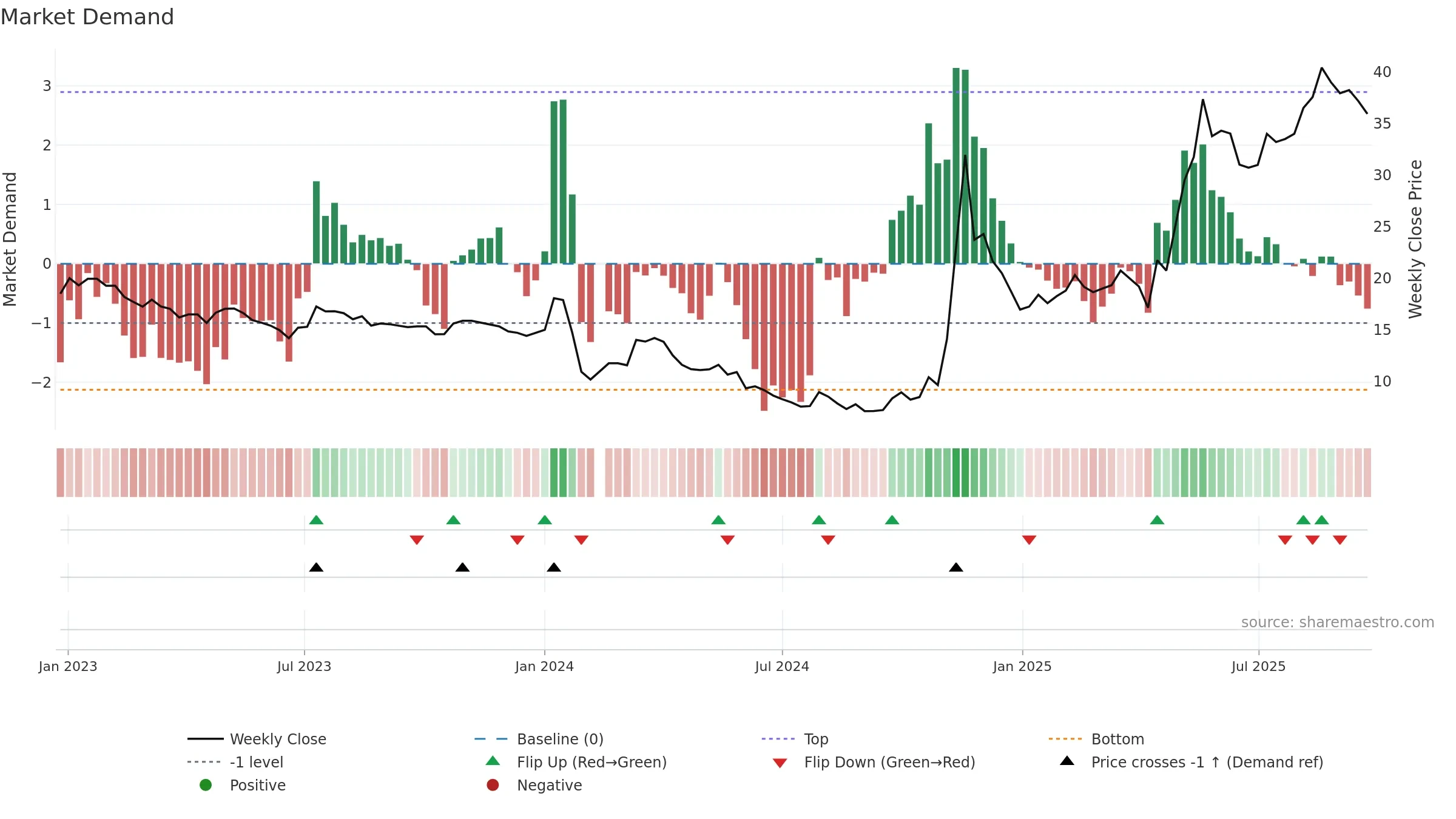Viewport: 1456px width, 819px height.
Task: Select red flip-down marker just after Jan 2025
Action: (1029, 540)
